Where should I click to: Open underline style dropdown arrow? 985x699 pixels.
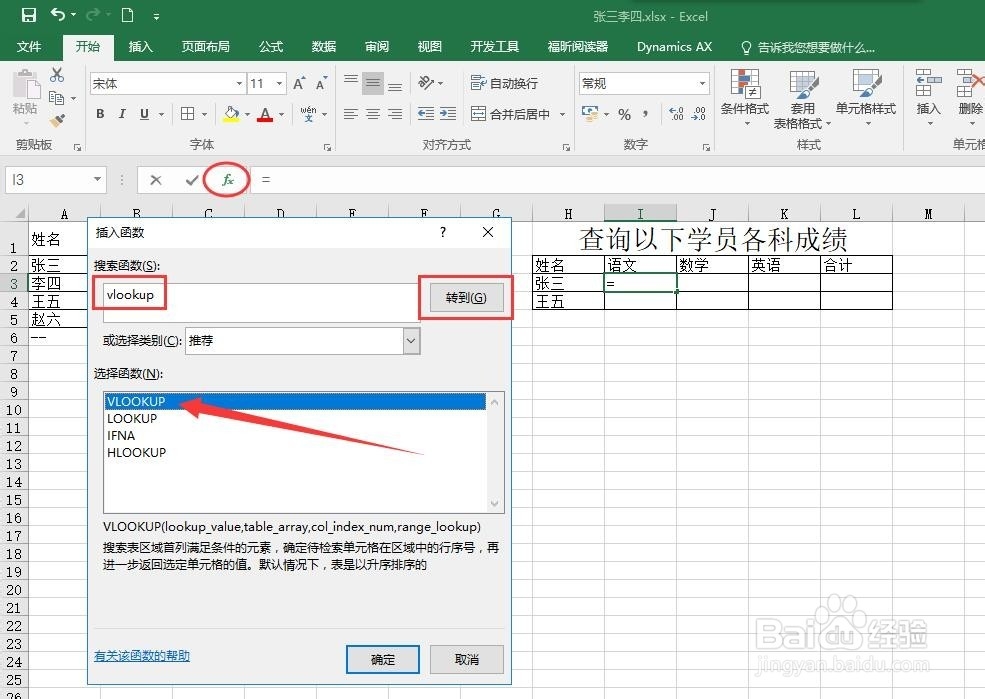tap(161, 114)
